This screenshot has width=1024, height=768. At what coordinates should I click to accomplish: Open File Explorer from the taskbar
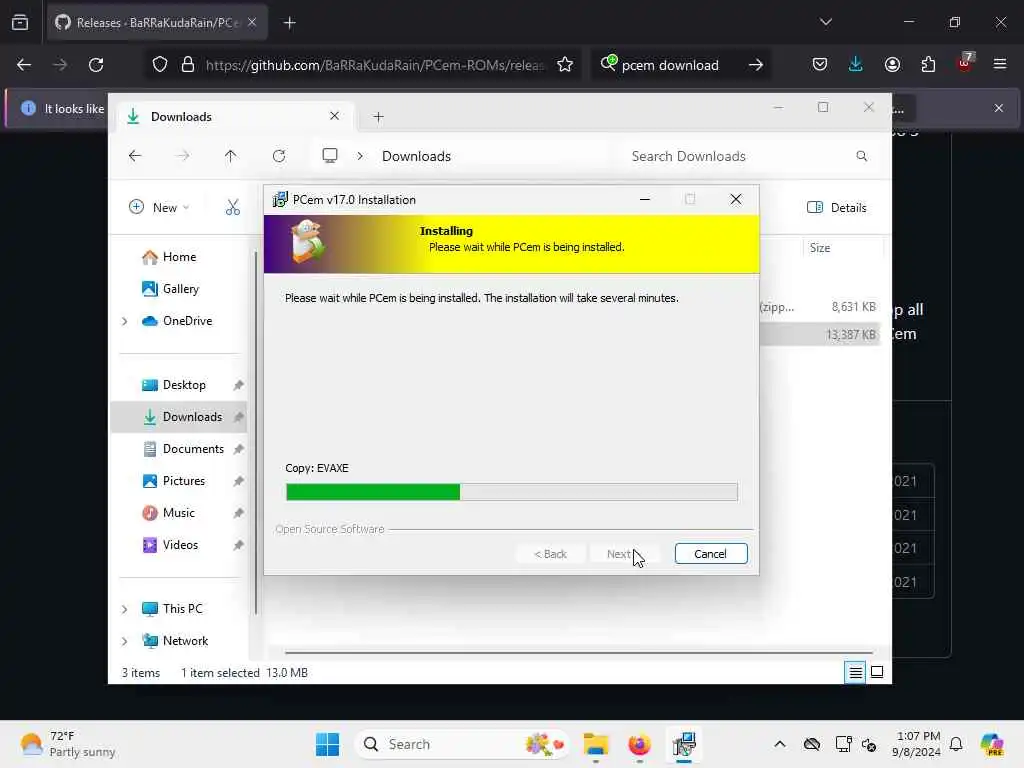tap(596, 744)
